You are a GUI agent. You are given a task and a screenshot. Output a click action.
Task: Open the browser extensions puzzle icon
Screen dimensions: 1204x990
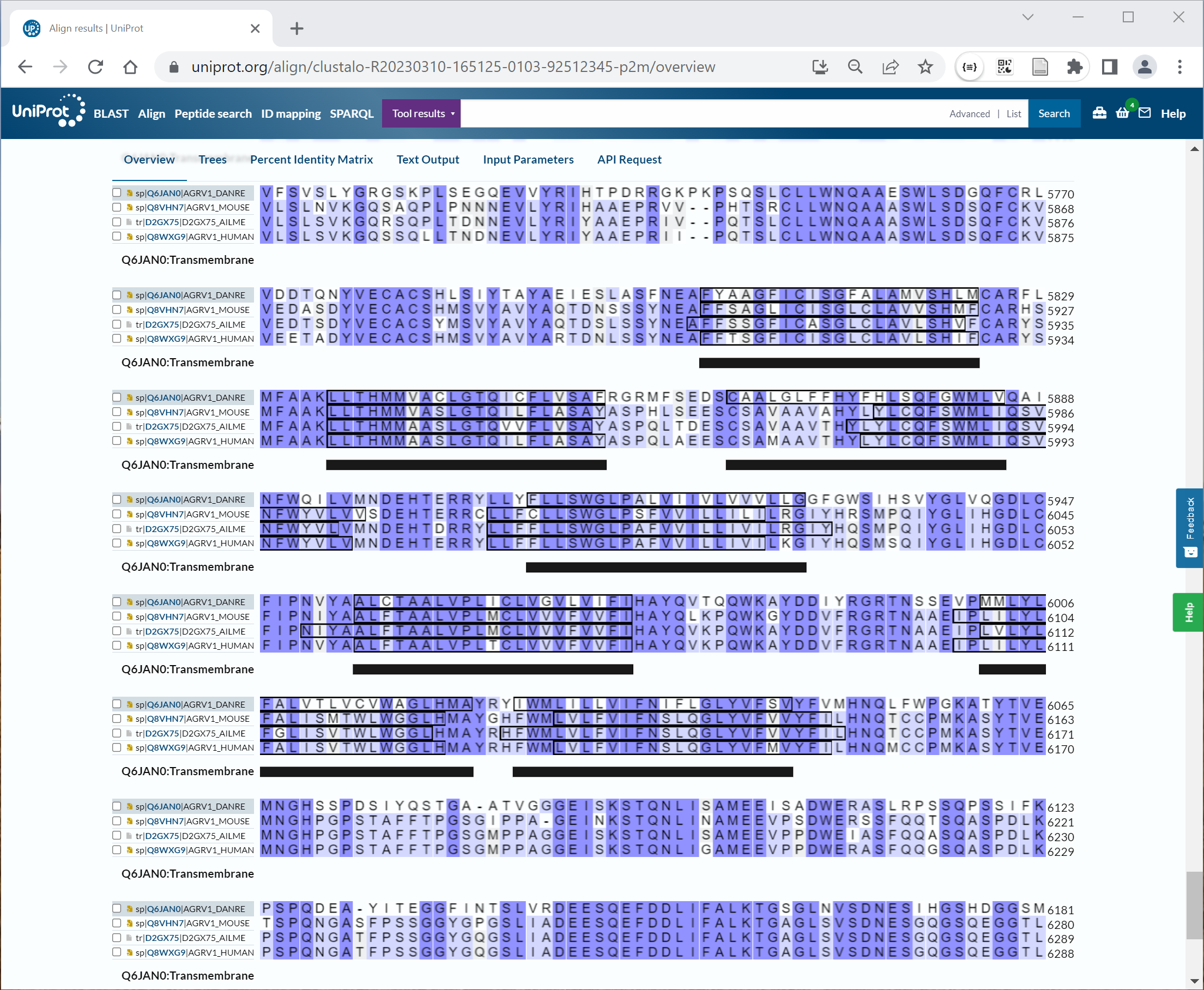1076,67
